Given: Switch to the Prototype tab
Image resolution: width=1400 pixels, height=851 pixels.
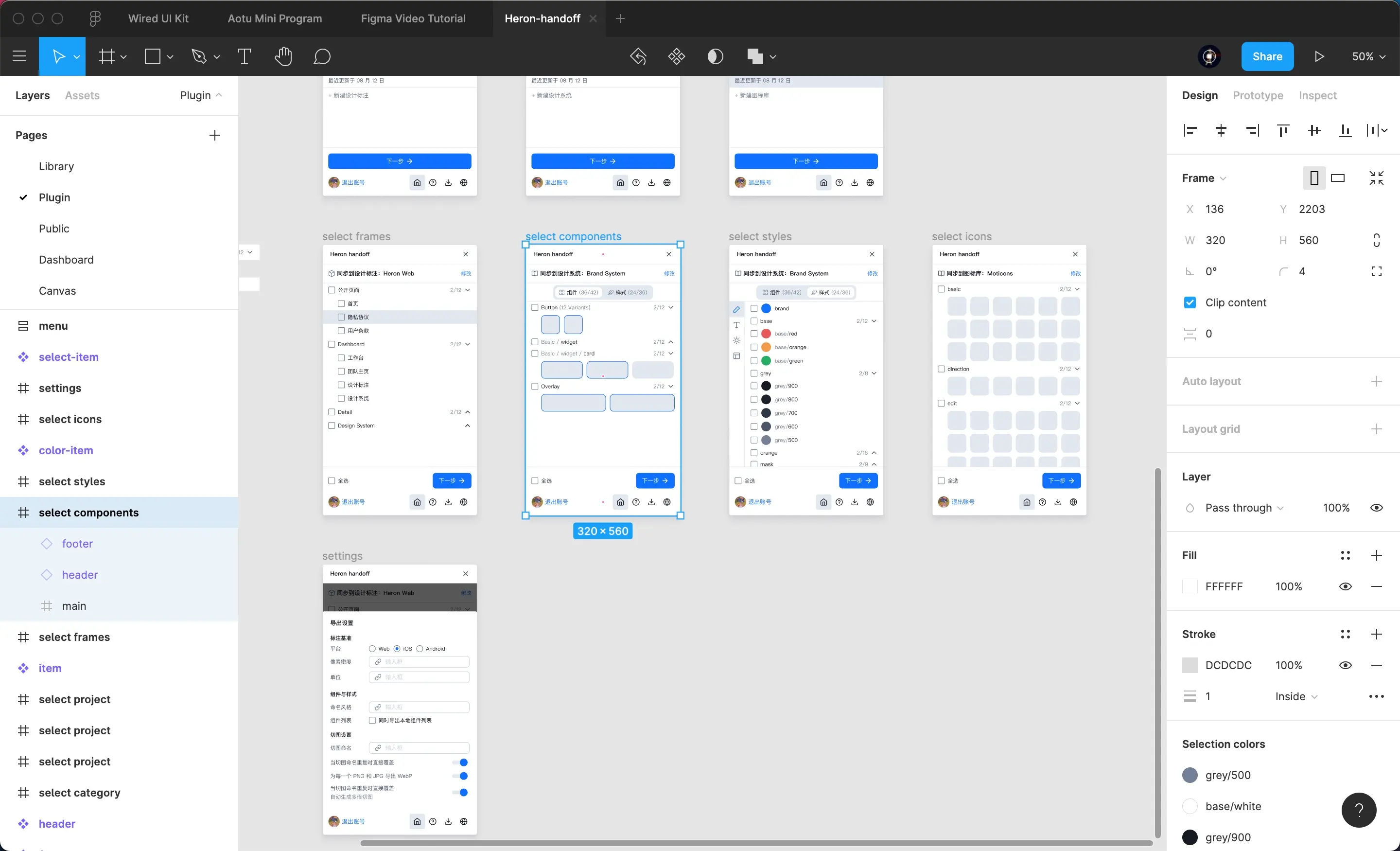Looking at the screenshot, I should [1258, 95].
